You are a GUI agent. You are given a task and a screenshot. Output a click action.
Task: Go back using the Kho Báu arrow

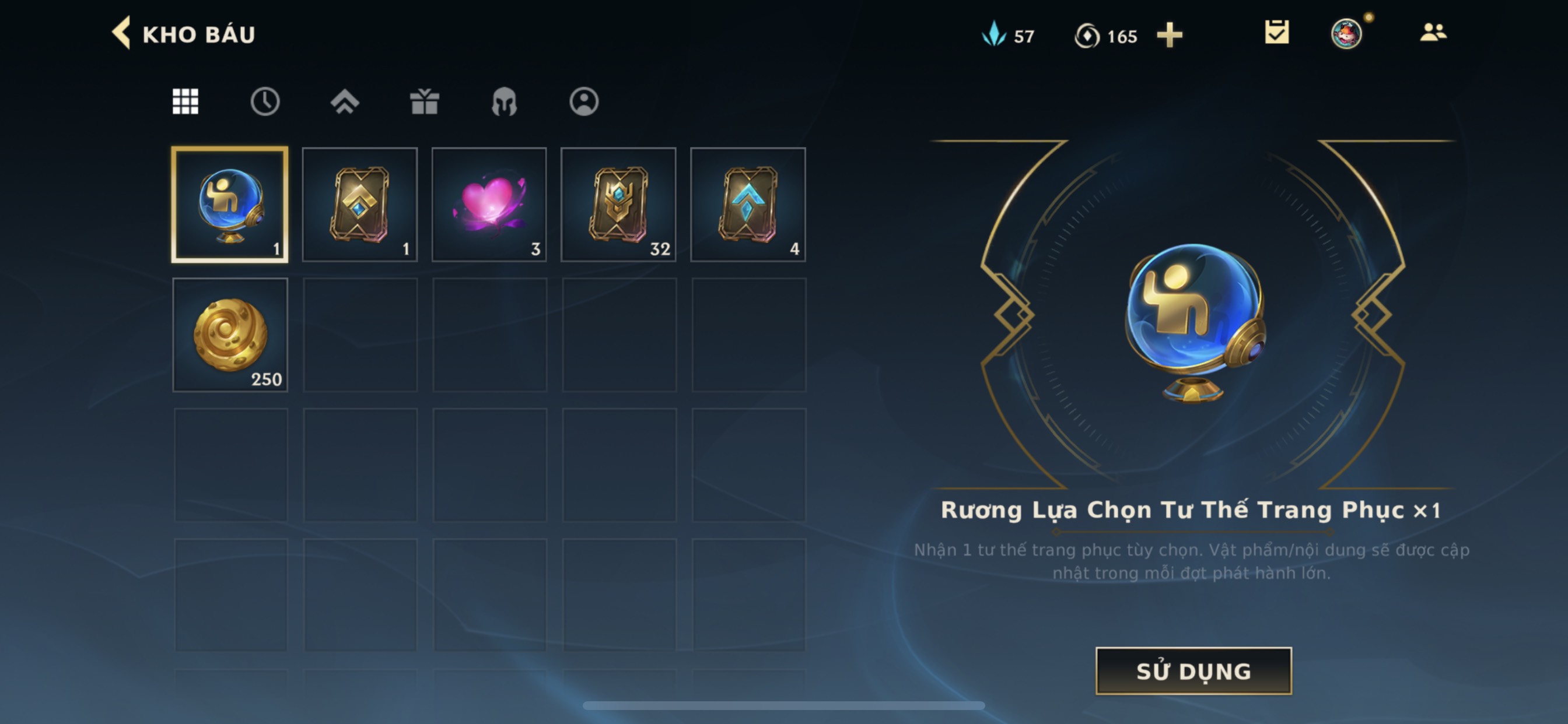coord(122,33)
